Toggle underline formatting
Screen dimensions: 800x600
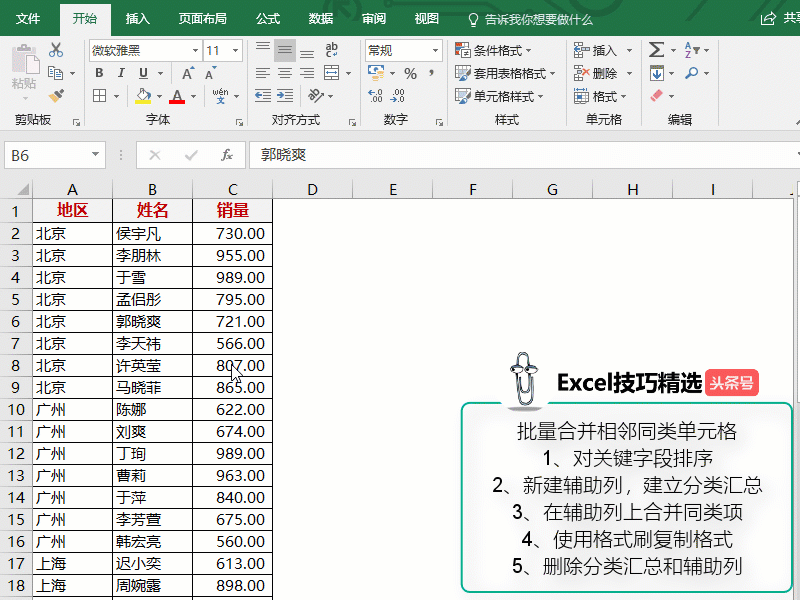pyautogui.click(x=143, y=73)
